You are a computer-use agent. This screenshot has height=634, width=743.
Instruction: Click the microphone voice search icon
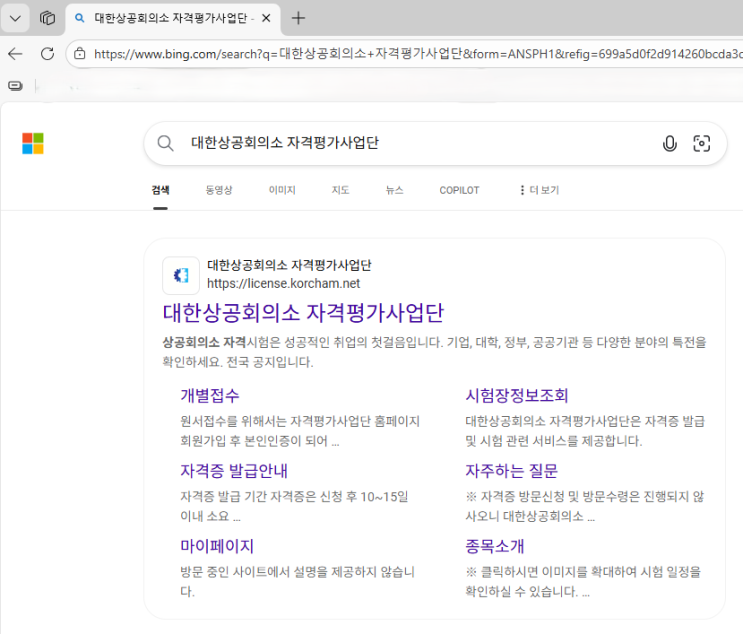coord(670,144)
